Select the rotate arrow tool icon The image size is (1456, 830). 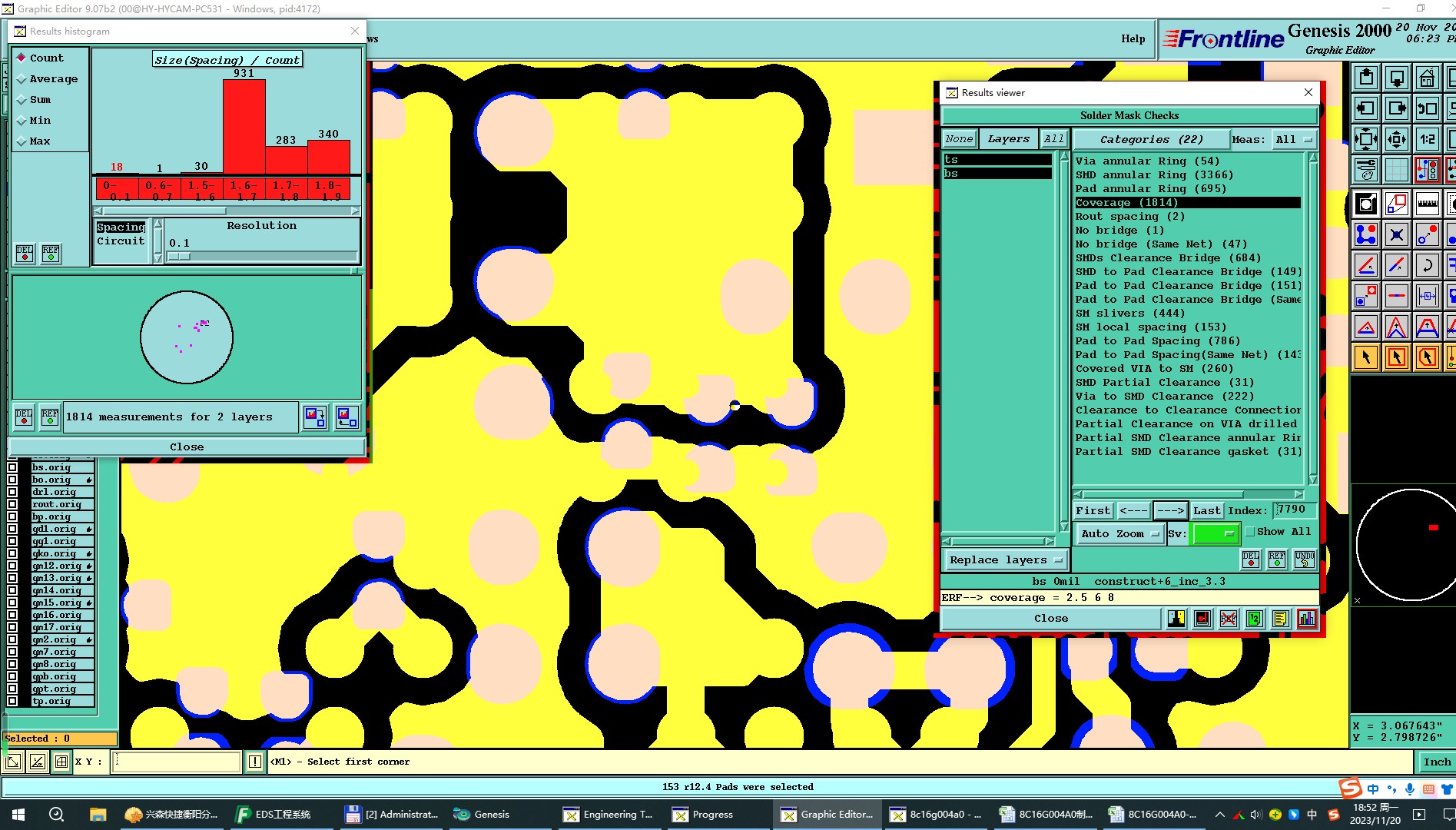click(1427, 265)
